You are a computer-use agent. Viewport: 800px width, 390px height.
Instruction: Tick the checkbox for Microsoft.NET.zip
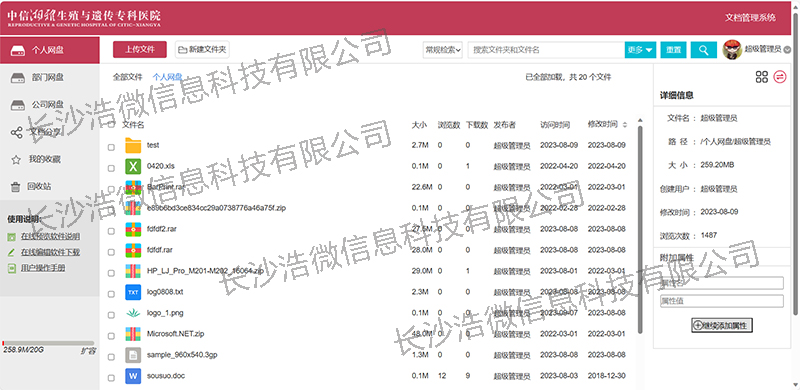tap(111, 336)
